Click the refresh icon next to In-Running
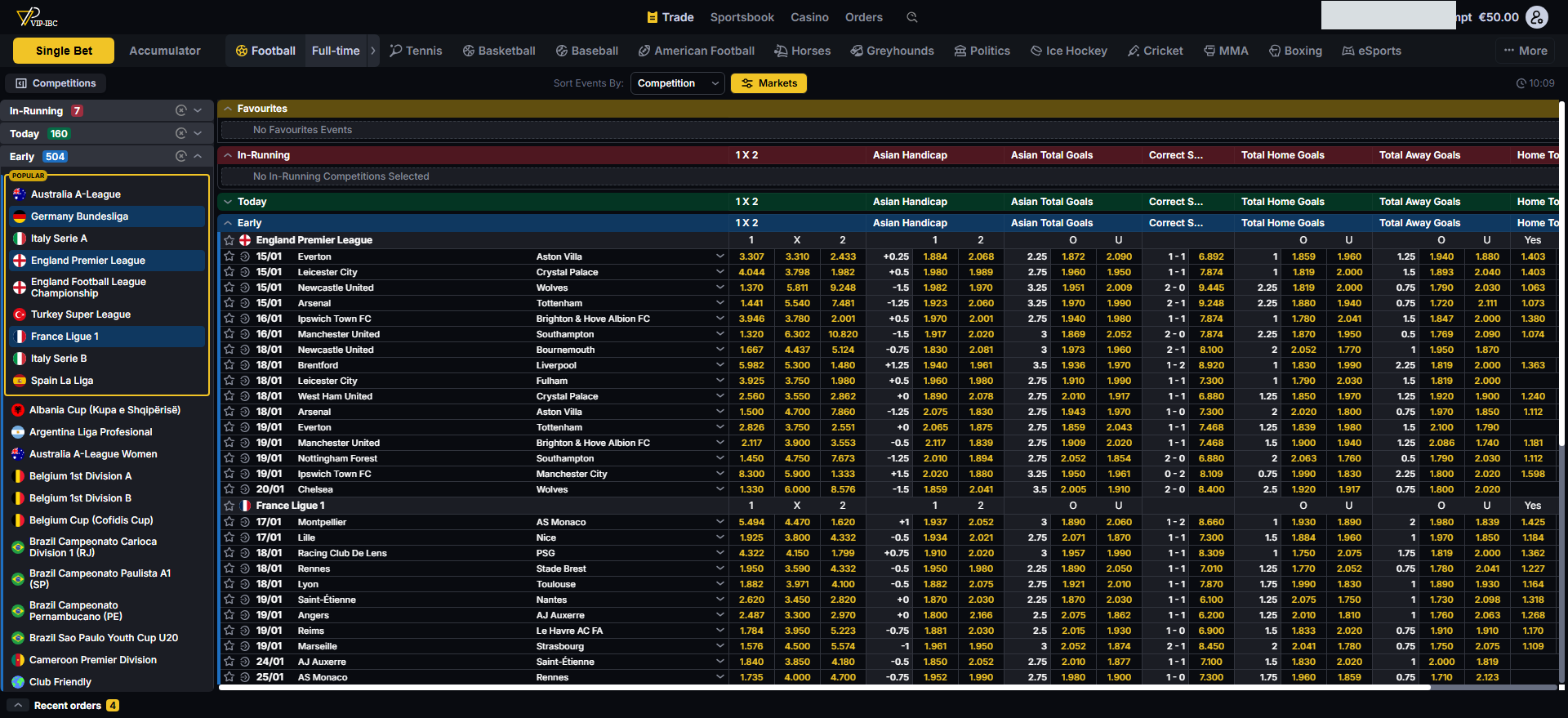1568x718 pixels. [x=181, y=110]
